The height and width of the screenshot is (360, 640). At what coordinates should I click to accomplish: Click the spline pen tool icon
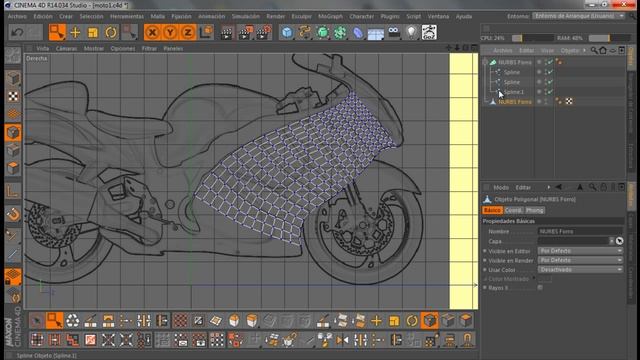coord(304,33)
